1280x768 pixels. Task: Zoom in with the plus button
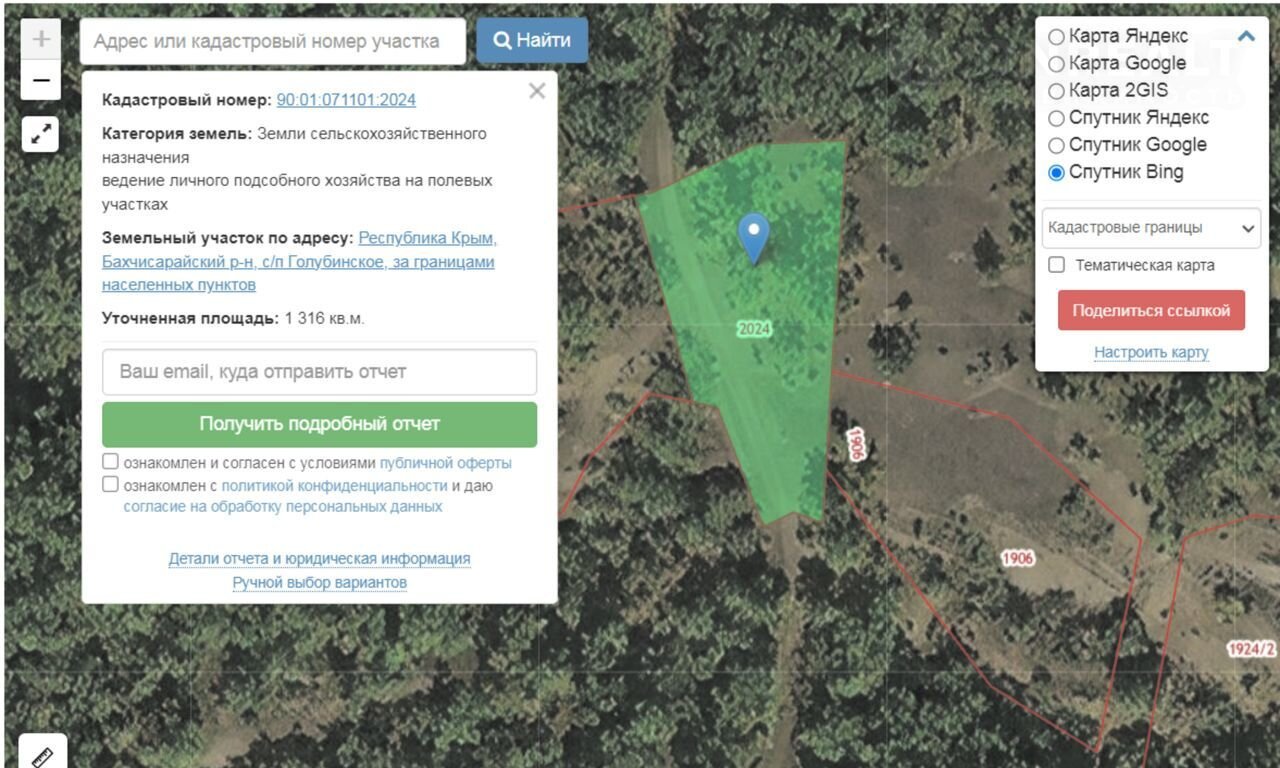click(41, 39)
